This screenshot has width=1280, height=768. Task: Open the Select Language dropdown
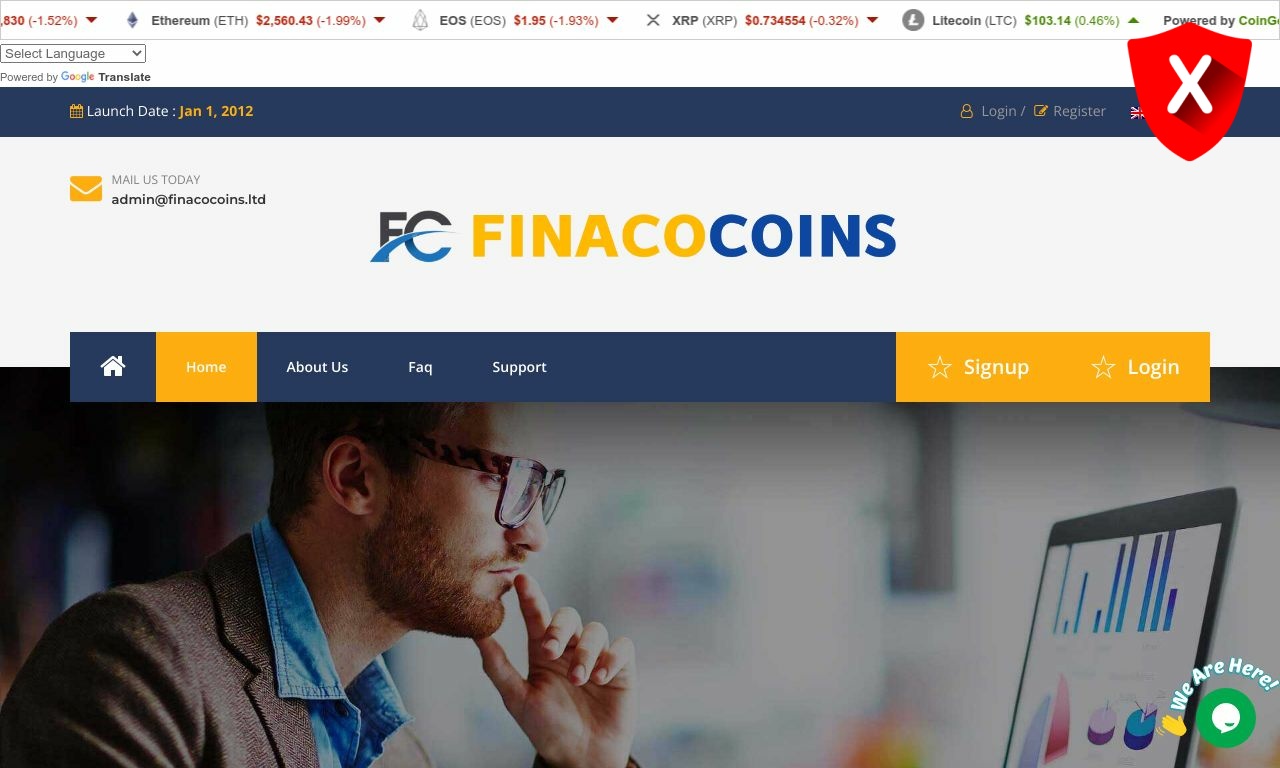coord(73,54)
